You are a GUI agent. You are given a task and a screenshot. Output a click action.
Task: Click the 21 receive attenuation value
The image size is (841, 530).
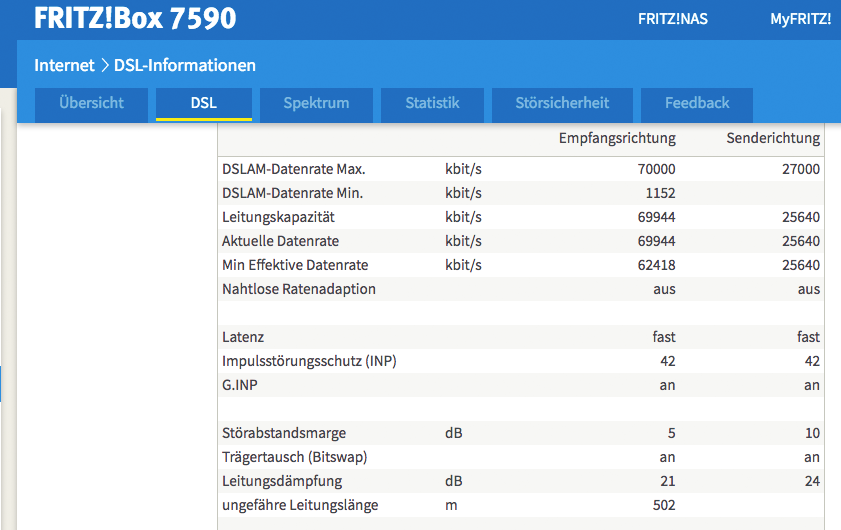click(668, 481)
